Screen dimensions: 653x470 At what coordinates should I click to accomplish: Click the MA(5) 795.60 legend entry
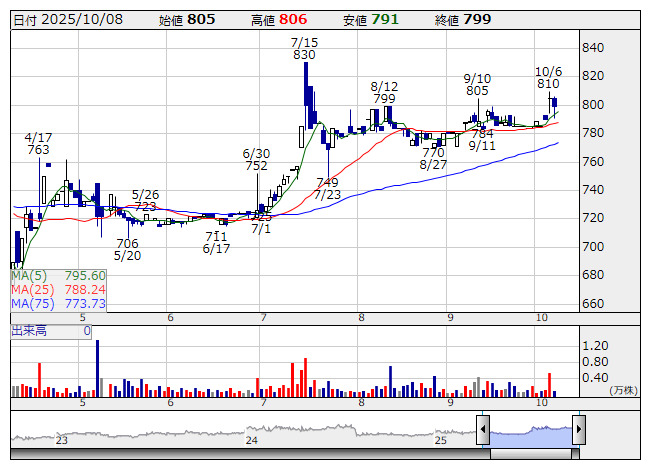pyautogui.click(x=58, y=276)
